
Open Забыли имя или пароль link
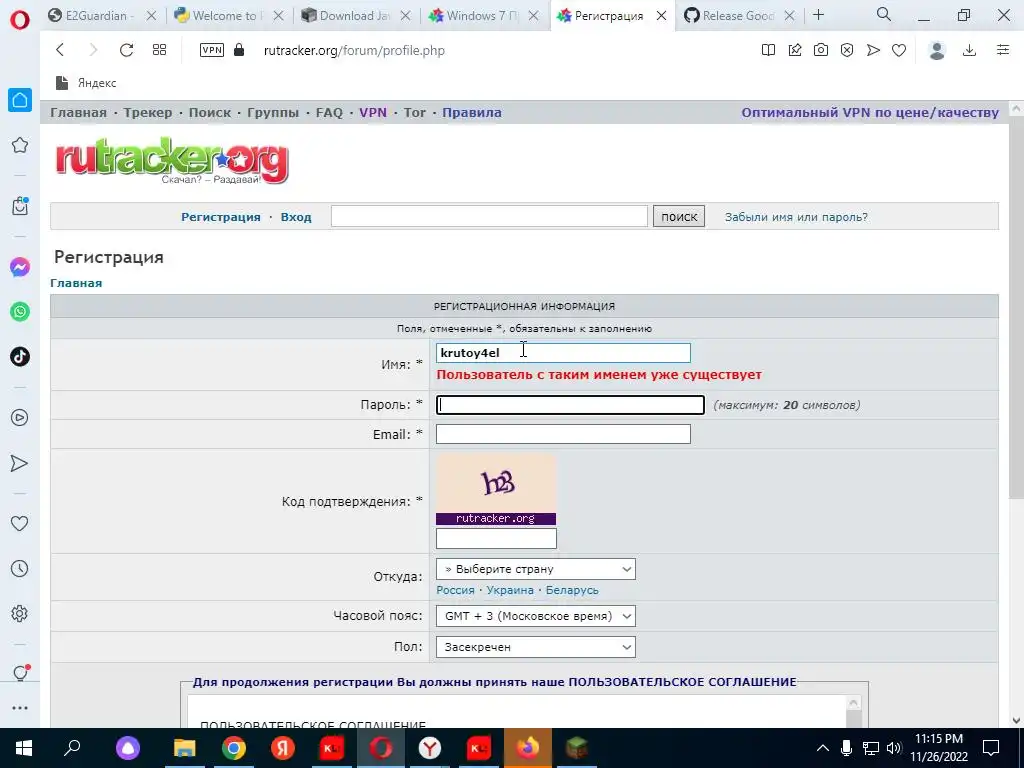pos(796,217)
